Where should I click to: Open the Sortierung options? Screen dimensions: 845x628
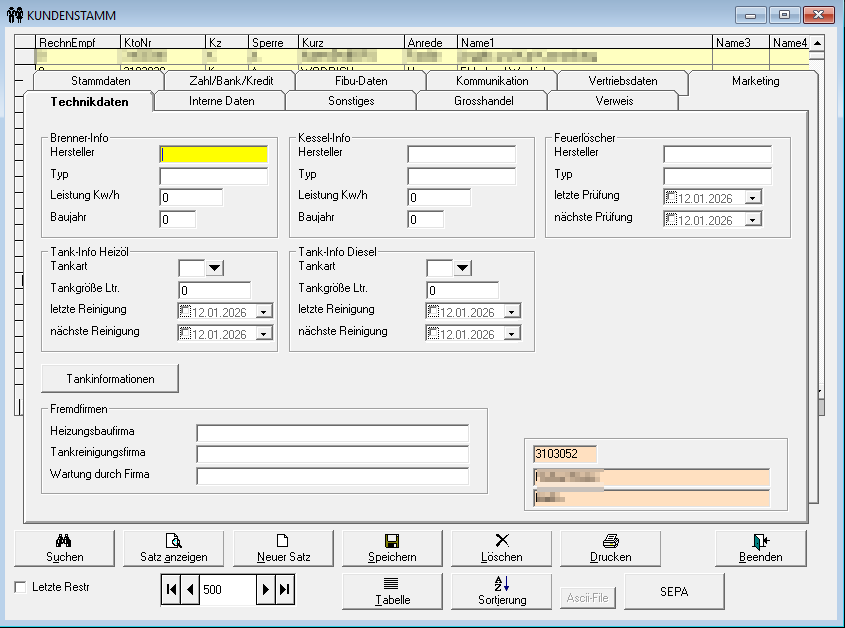coord(501,591)
